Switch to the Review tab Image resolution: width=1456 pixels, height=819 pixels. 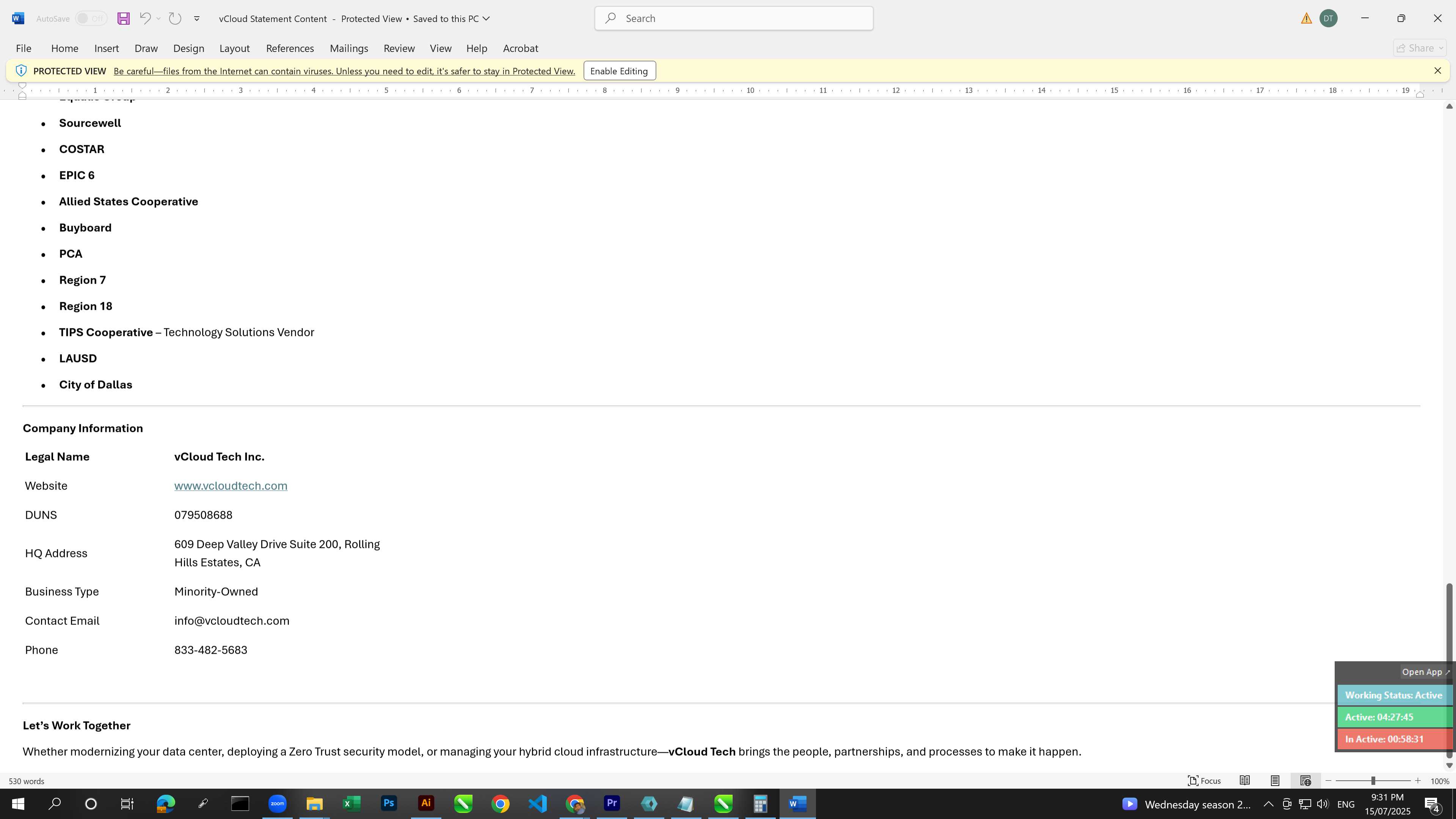[399, 49]
